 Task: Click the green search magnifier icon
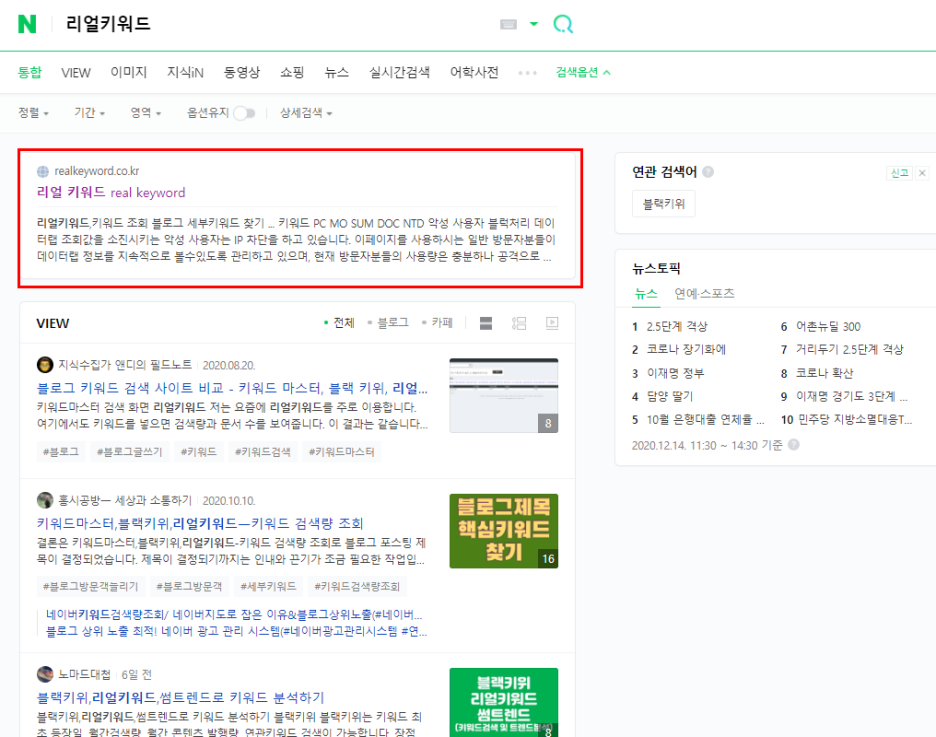click(x=563, y=24)
